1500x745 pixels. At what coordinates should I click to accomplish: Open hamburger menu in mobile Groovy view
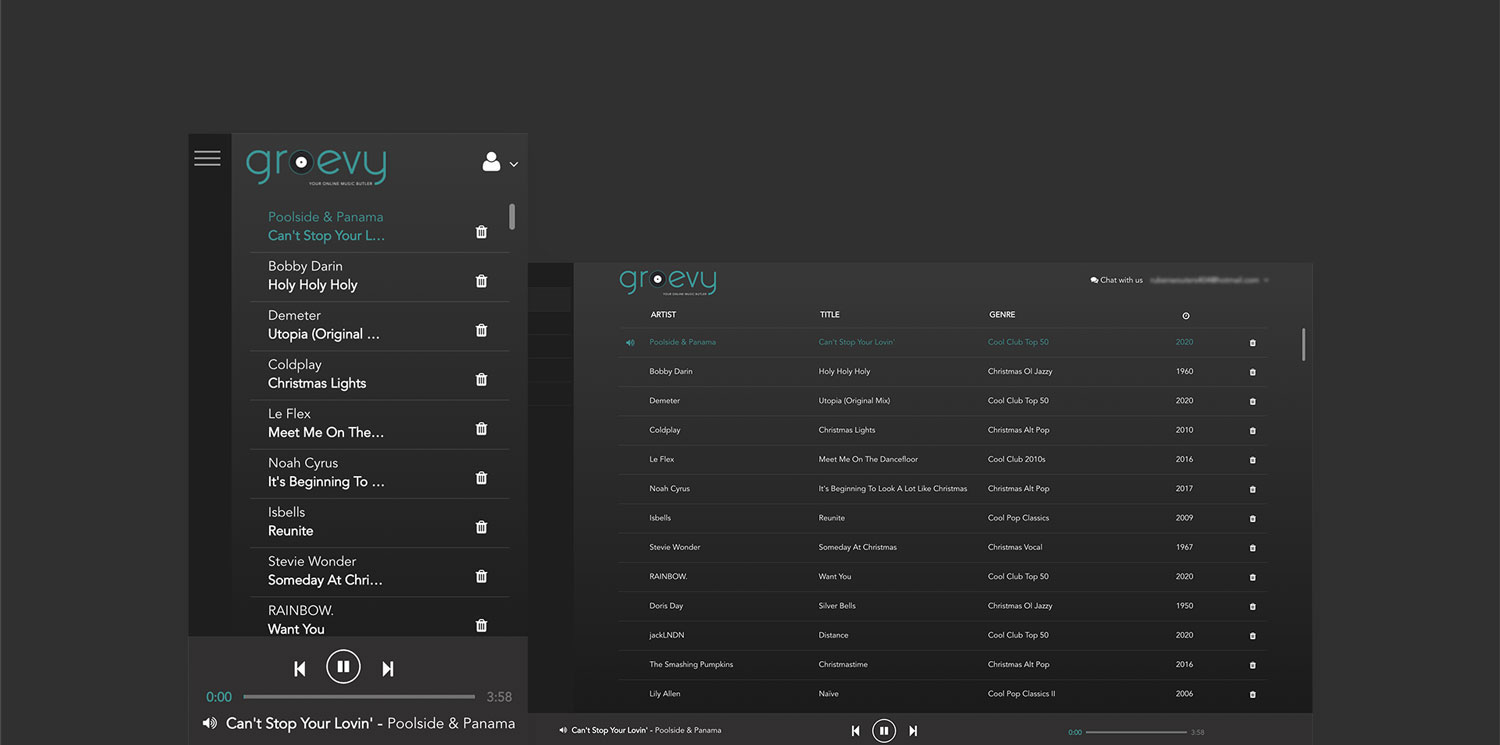click(x=207, y=158)
